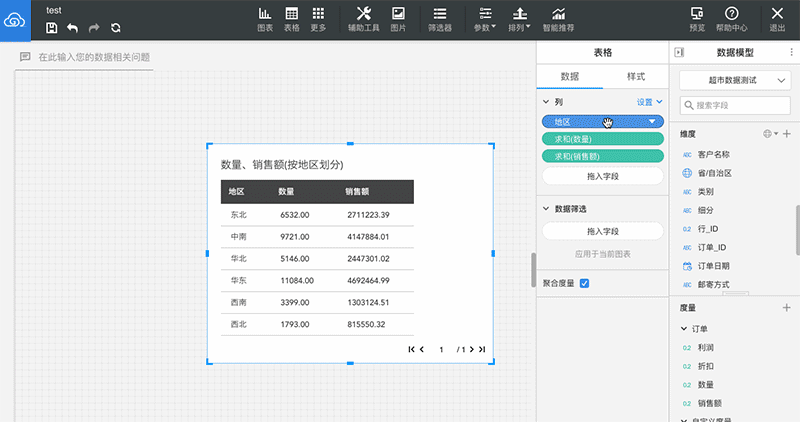Add a new dimension with the plus icon
Screen dimensions: 800x422
pos(787,134)
